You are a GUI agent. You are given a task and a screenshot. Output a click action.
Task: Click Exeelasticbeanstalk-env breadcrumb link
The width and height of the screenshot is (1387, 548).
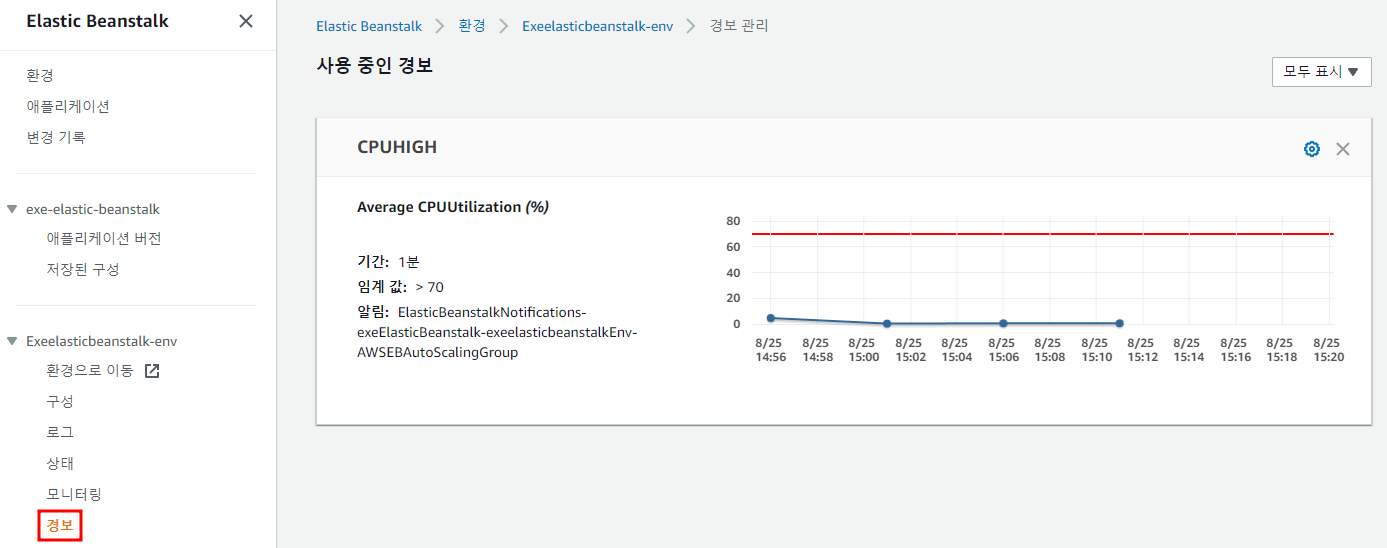pos(598,26)
